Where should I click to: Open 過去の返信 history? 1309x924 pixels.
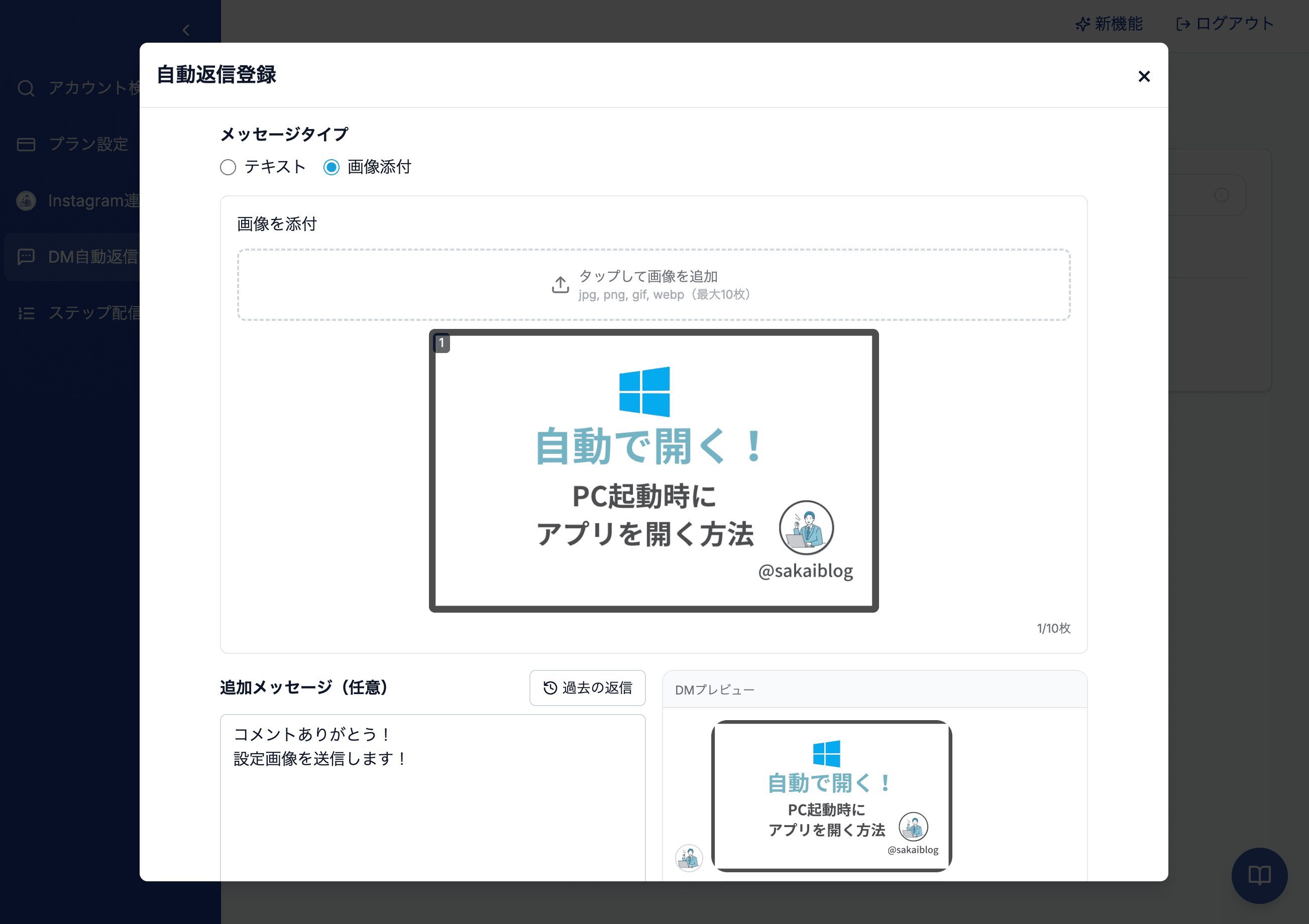point(587,687)
